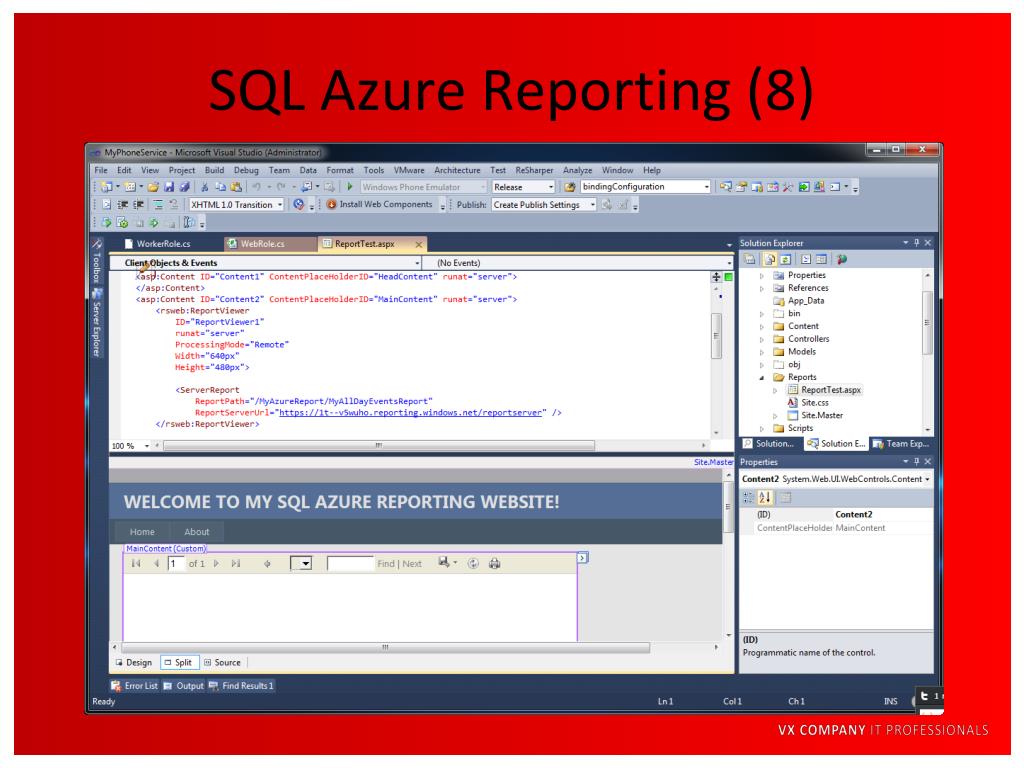Click Solution Explorer Properties icon

point(750,259)
